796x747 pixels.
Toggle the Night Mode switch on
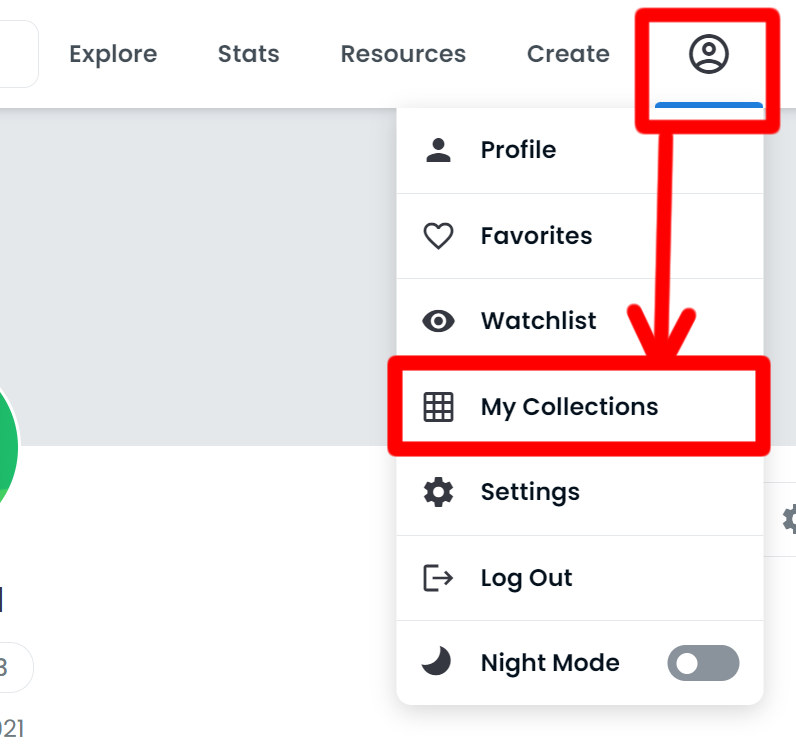[x=703, y=663]
